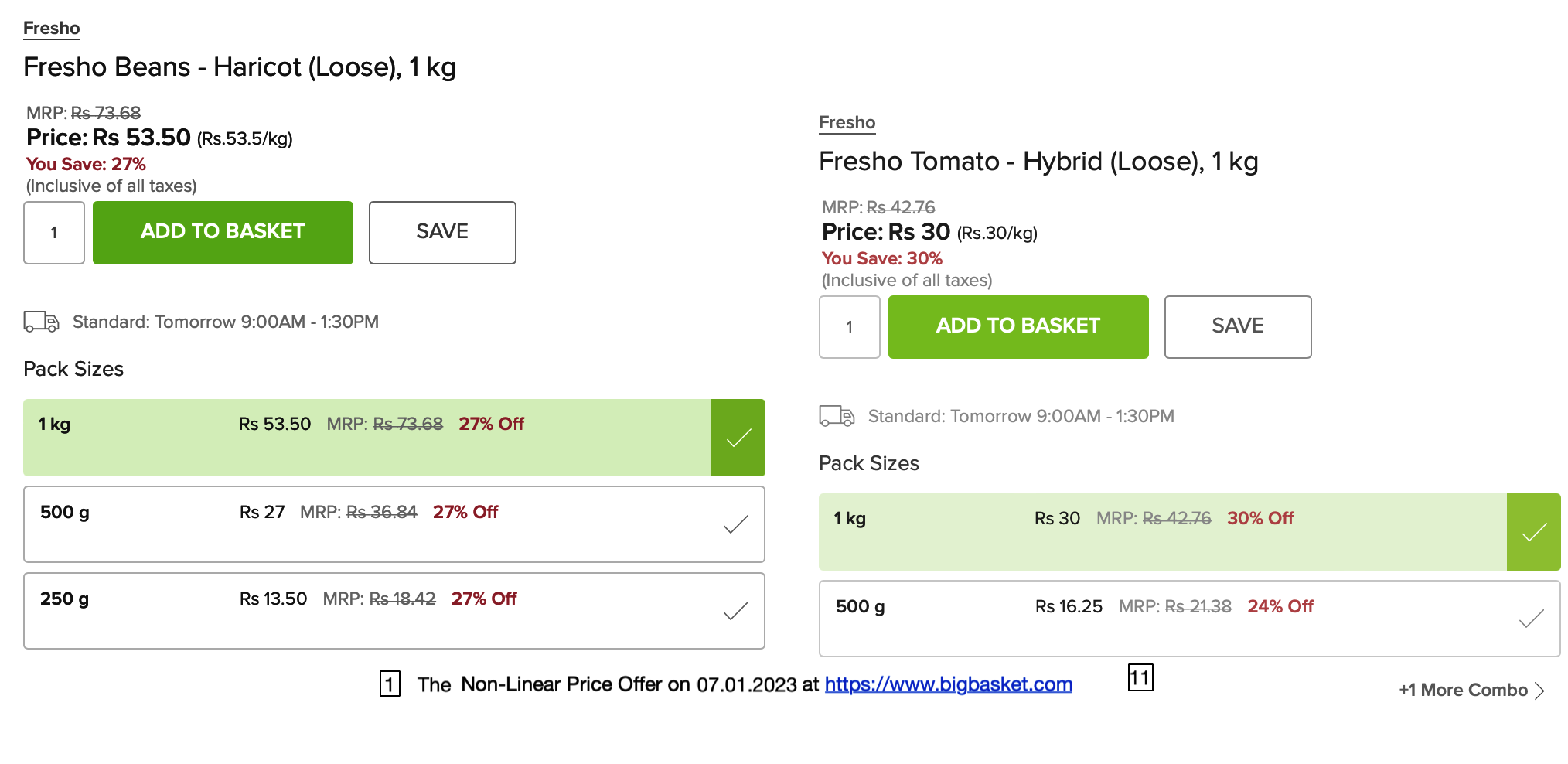This screenshot has width=1568, height=764.
Task: Click the Beans quantity input field
Action: pos(54,232)
